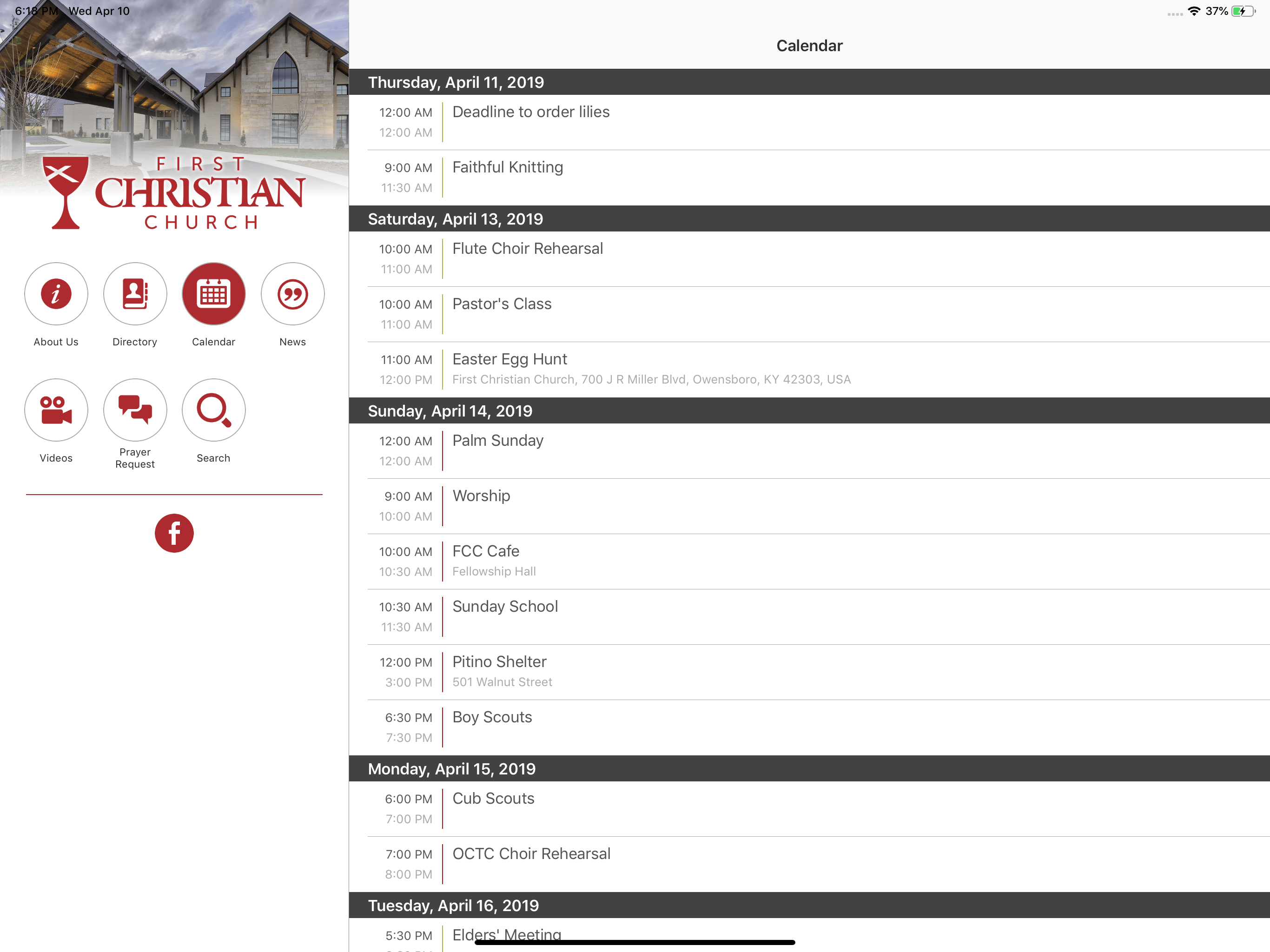The width and height of the screenshot is (1270, 952).
Task: Open the Pitino Shelter event
Action: [809, 672]
